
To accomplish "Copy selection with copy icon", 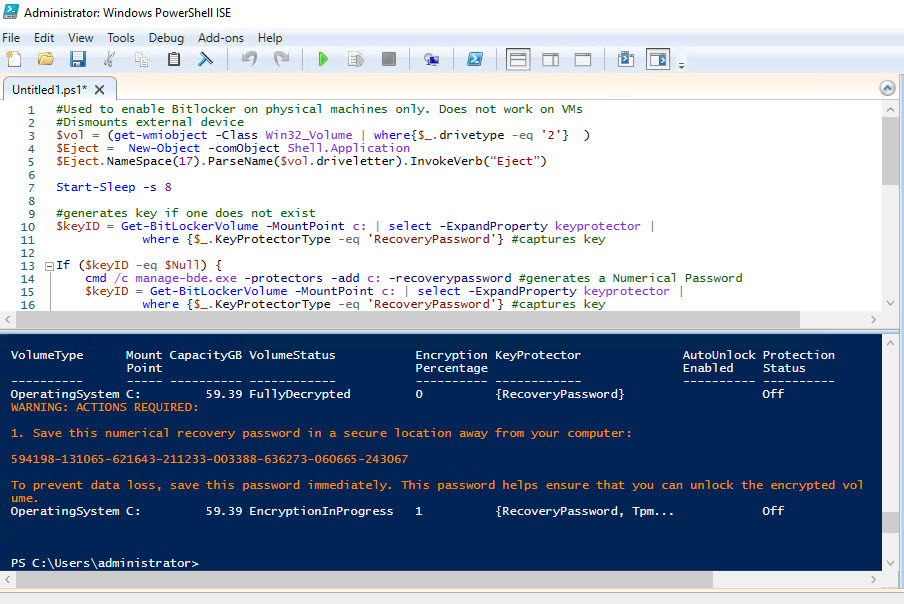I will (x=141, y=59).
